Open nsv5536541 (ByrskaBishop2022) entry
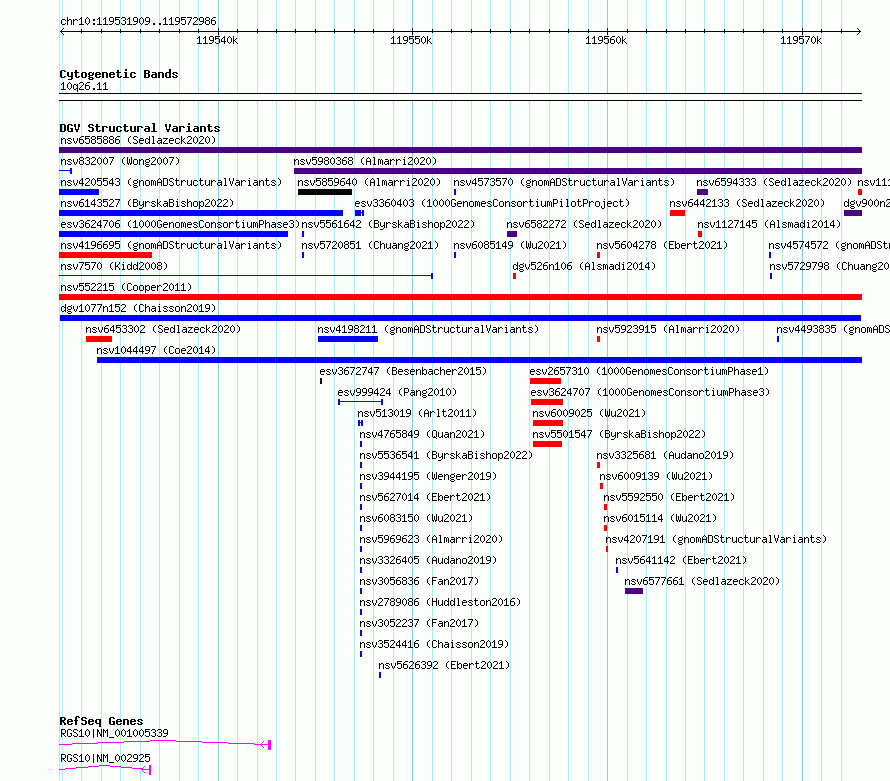The width and height of the screenshot is (890, 781). [446, 455]
